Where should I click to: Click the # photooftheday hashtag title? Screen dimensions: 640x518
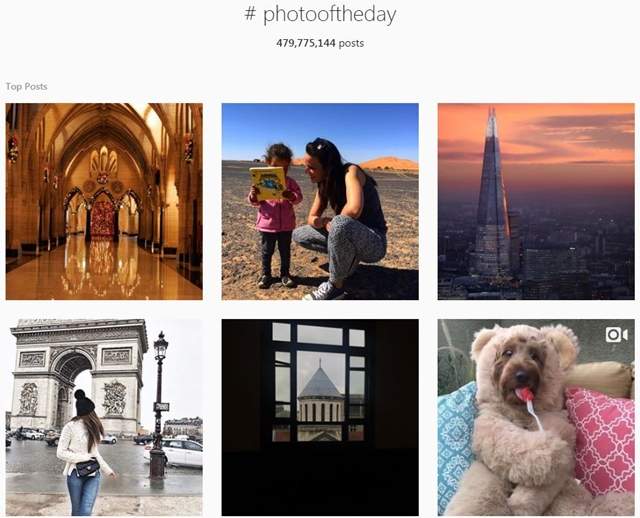point(320,15)
